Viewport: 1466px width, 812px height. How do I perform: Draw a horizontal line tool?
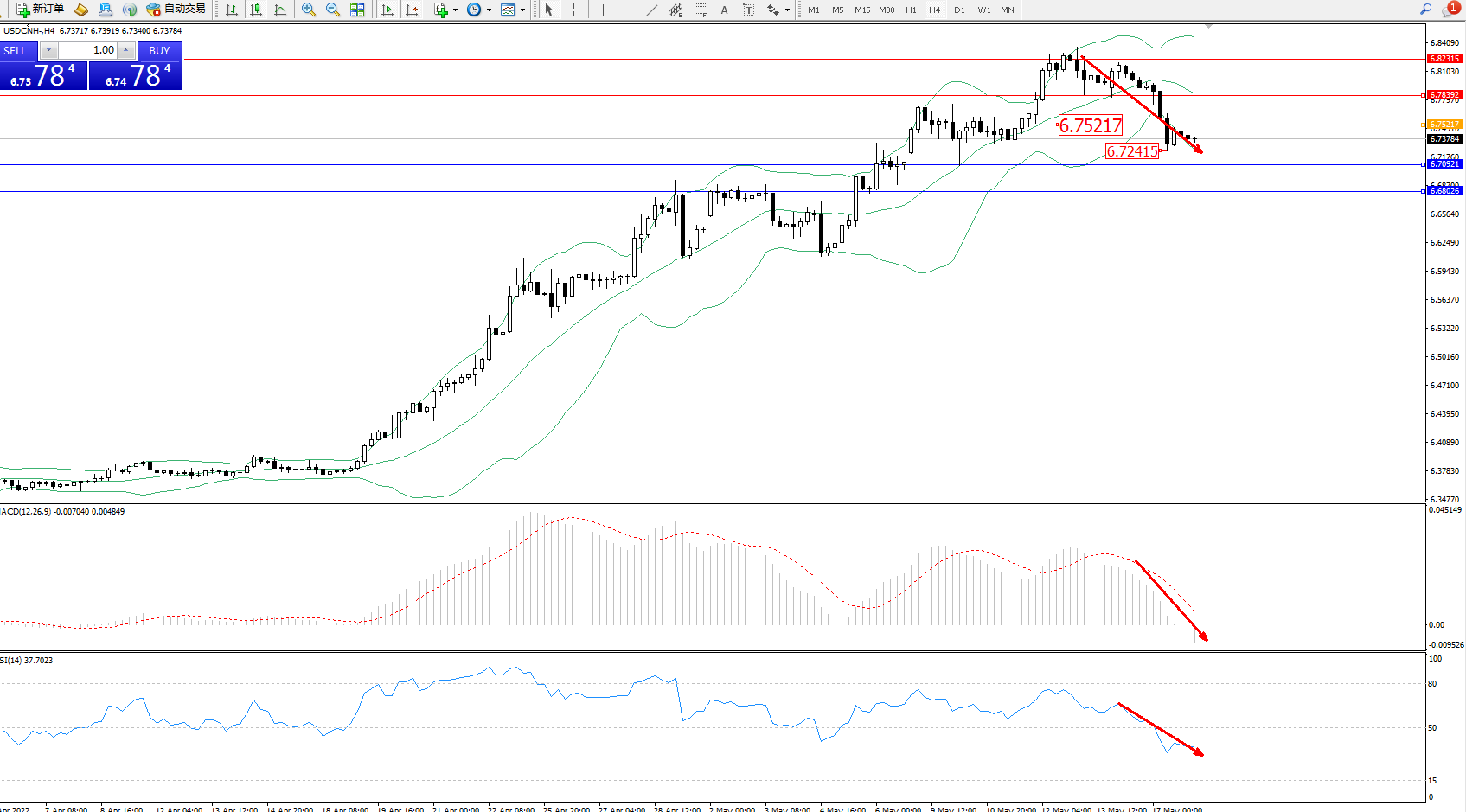point(627,10)
